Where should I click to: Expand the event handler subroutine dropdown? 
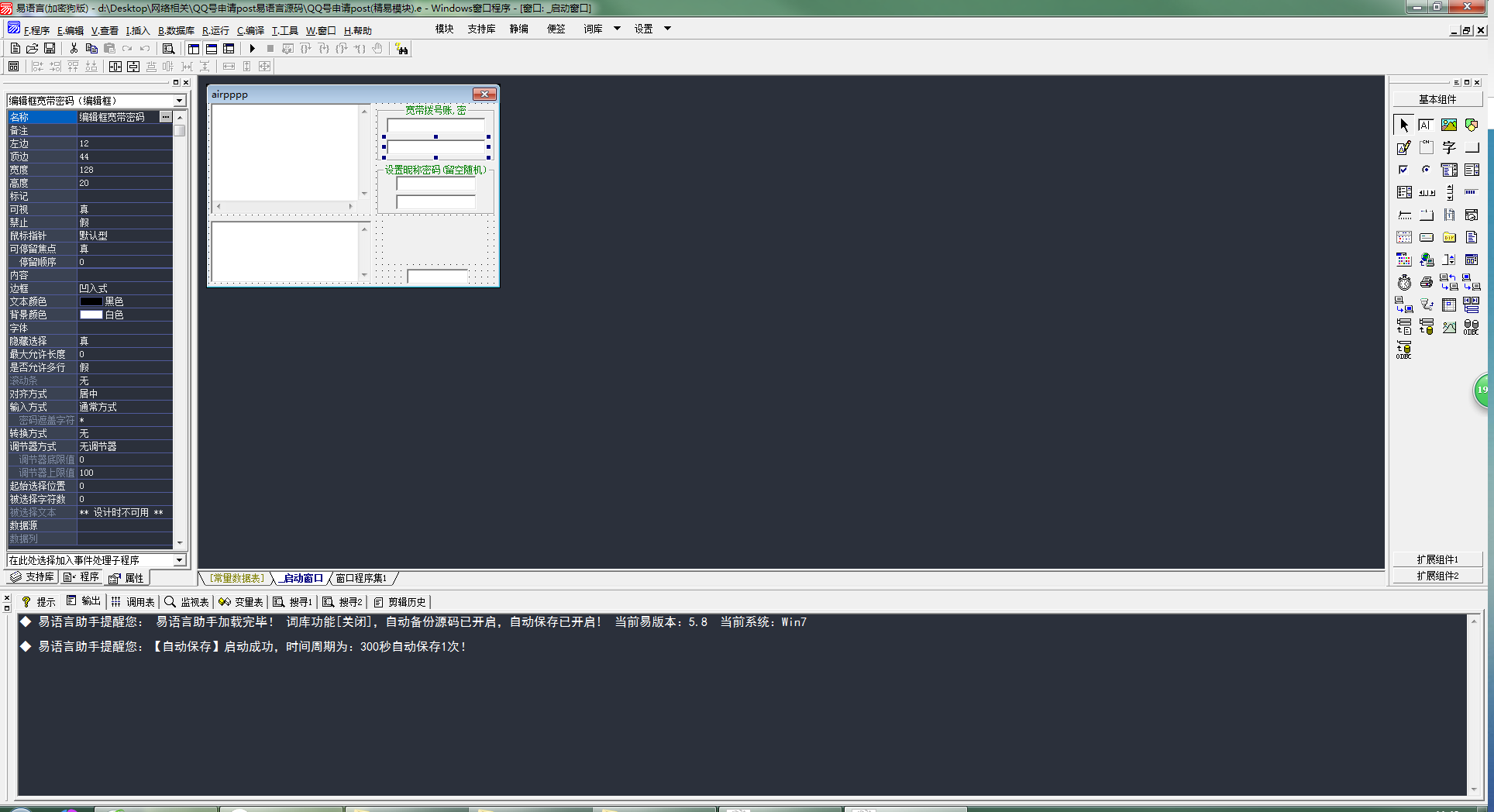pyautogui.click(x=180, y=560)
